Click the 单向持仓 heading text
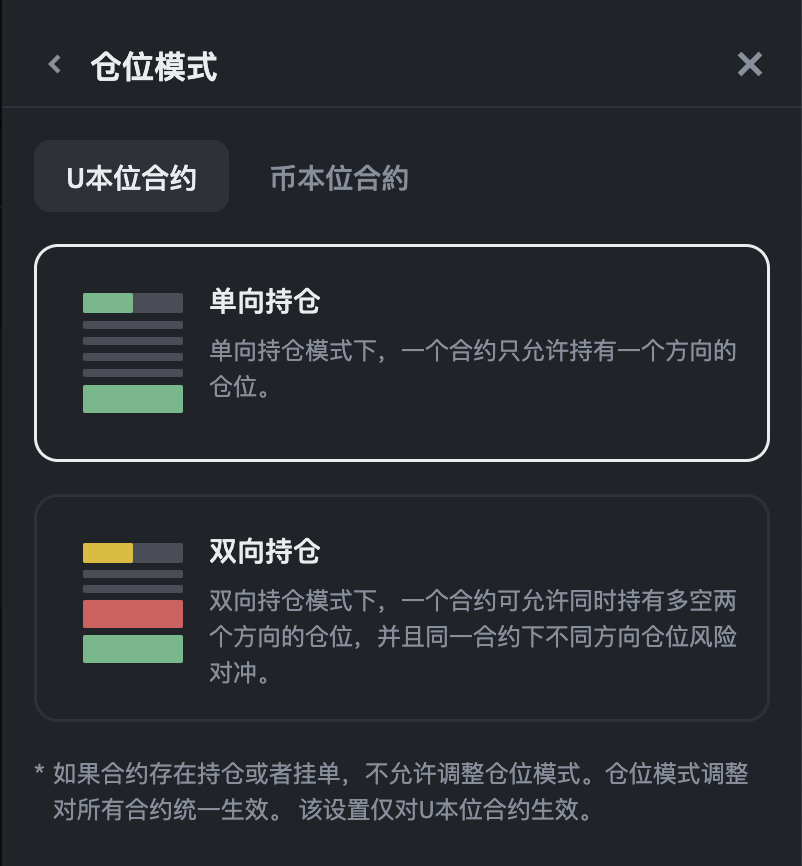The image size is (802, 866). [265, 301]
